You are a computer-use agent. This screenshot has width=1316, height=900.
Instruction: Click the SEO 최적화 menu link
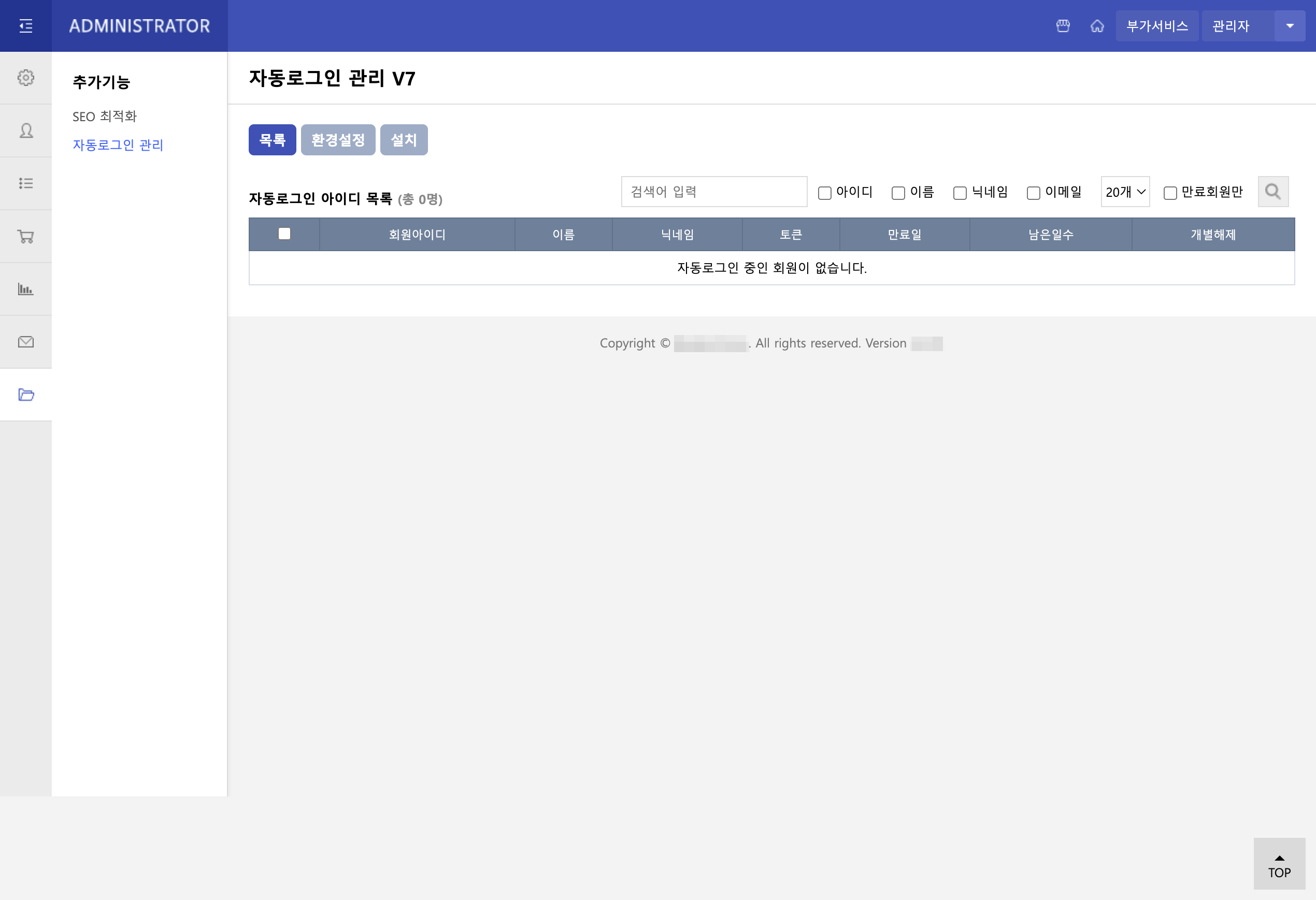[x=105, y=116]
